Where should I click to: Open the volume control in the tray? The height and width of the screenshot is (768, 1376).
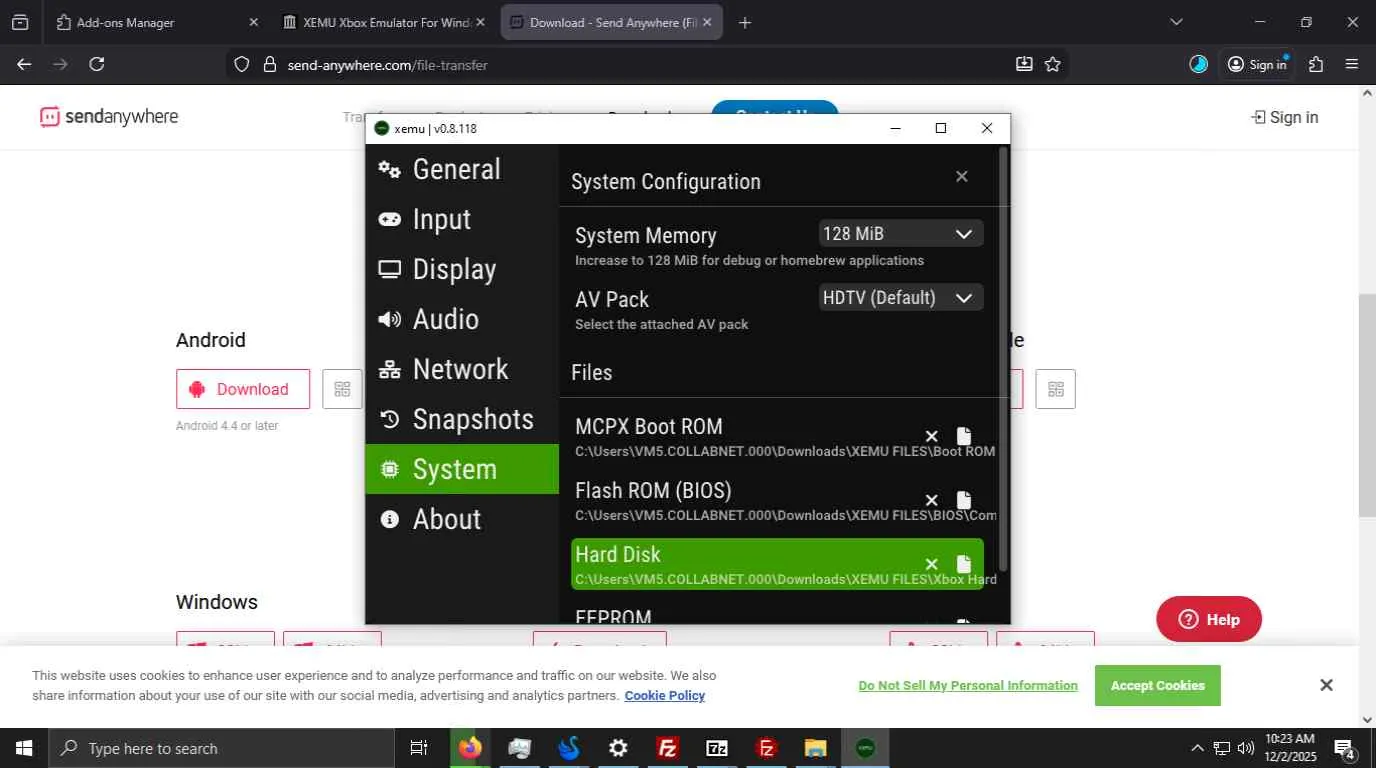(x=1246, y=748)
